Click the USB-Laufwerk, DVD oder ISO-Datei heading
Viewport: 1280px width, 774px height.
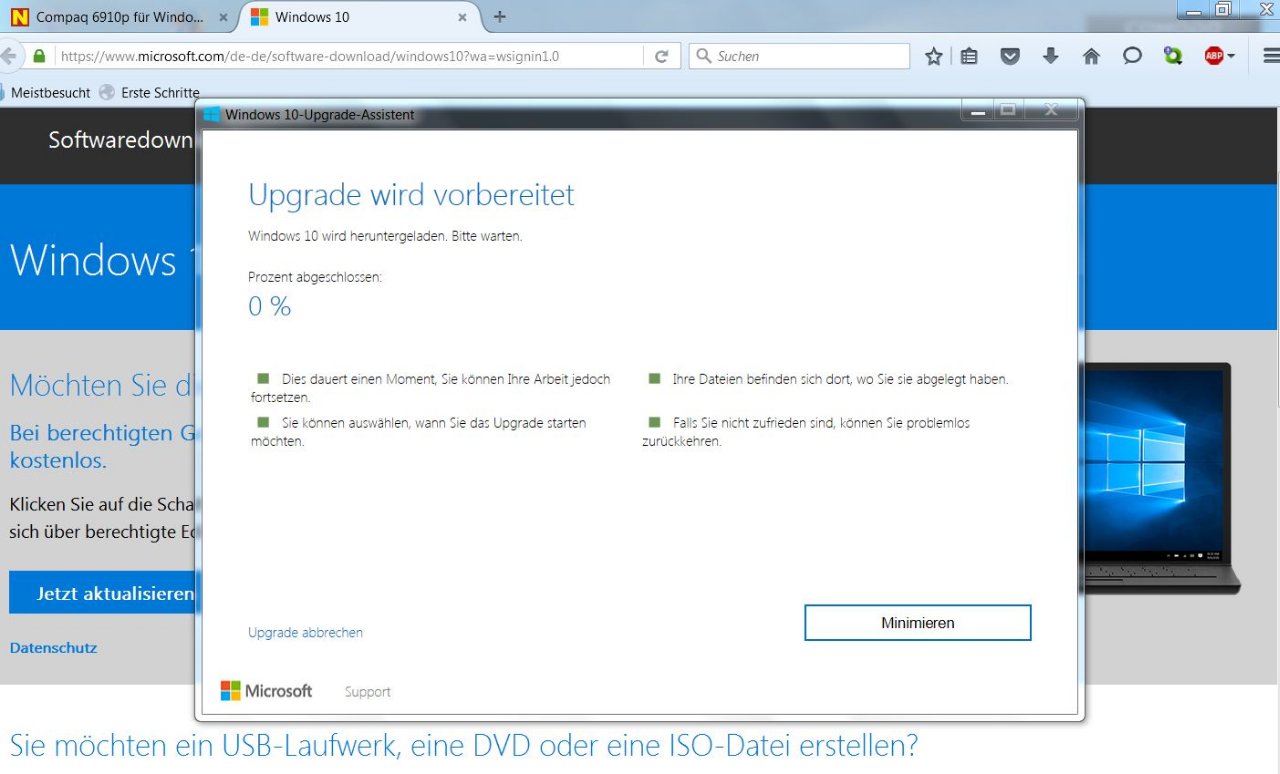463,745
